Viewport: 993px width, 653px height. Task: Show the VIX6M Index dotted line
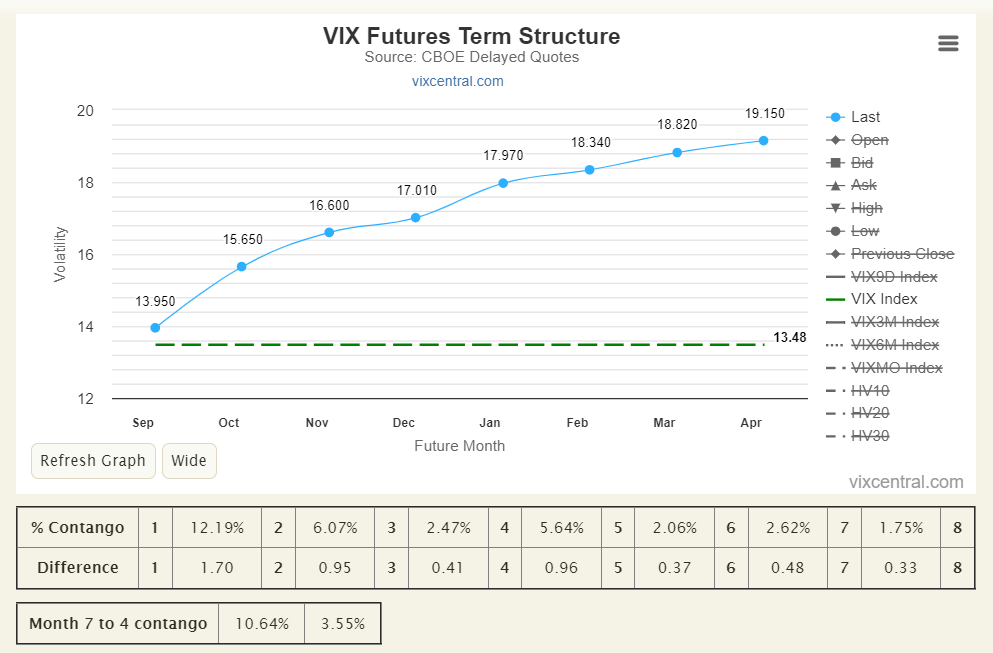pyautogui.click(x=883, y=345)
